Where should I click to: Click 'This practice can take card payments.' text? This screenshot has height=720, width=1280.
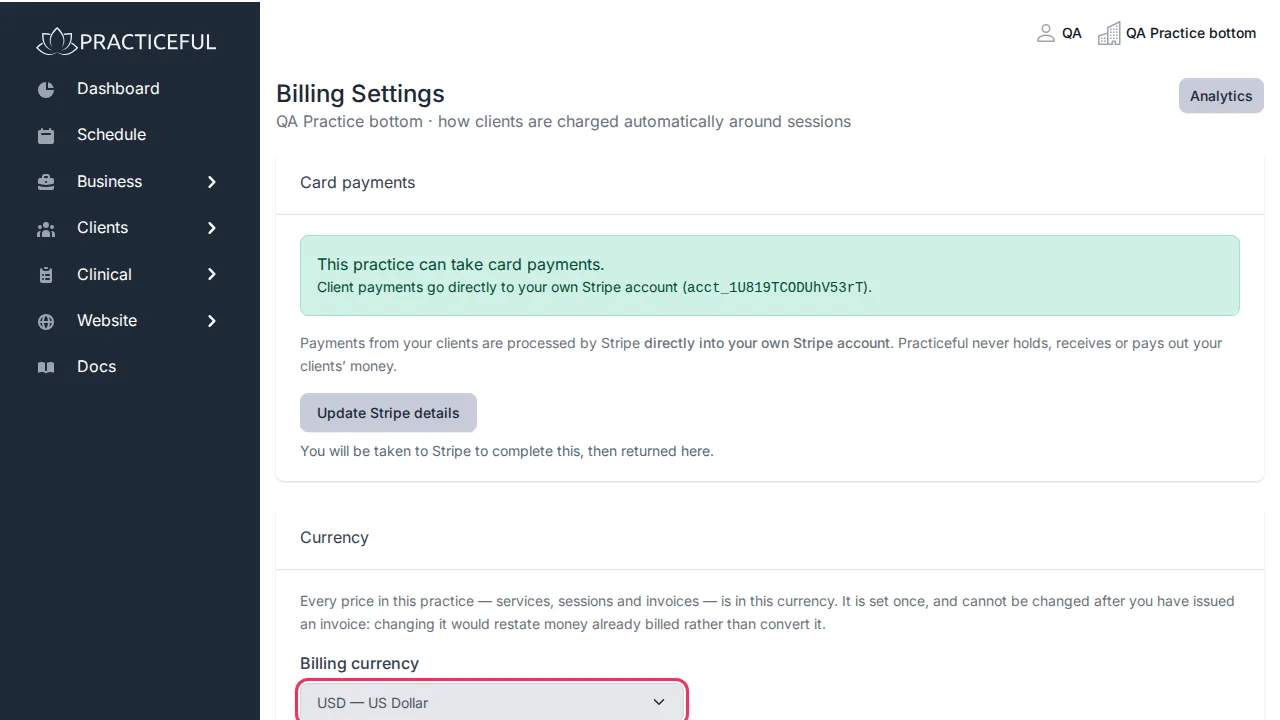[x=461, y=265]
